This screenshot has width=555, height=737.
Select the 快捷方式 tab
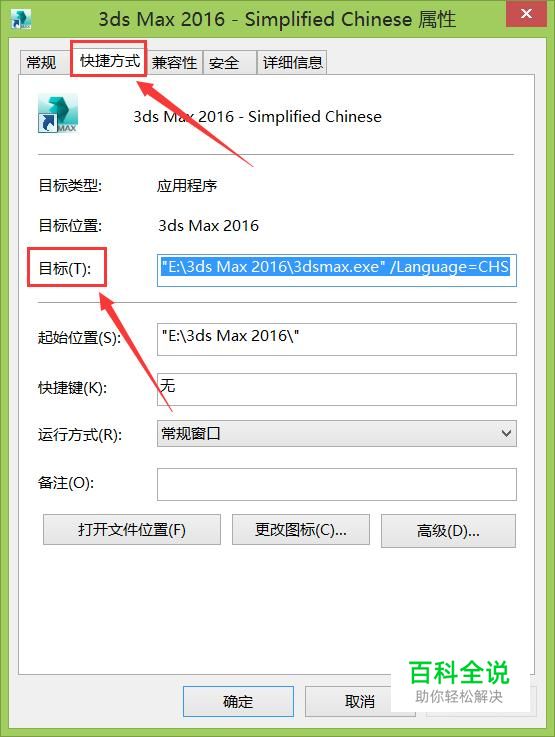pos(109,61)
